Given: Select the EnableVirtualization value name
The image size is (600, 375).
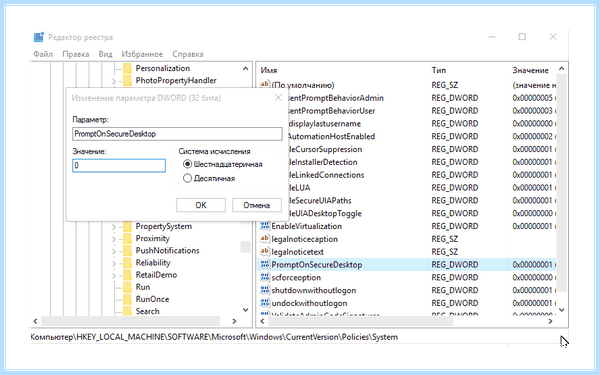Looking at the screenshot, I should click(307, 226).
